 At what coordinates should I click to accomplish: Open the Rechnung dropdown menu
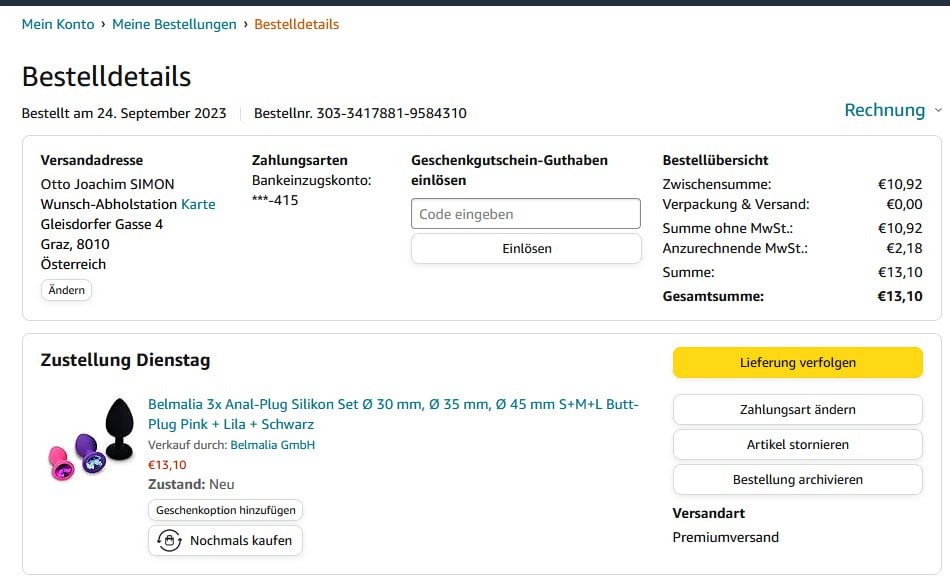[x=885, y=110]
